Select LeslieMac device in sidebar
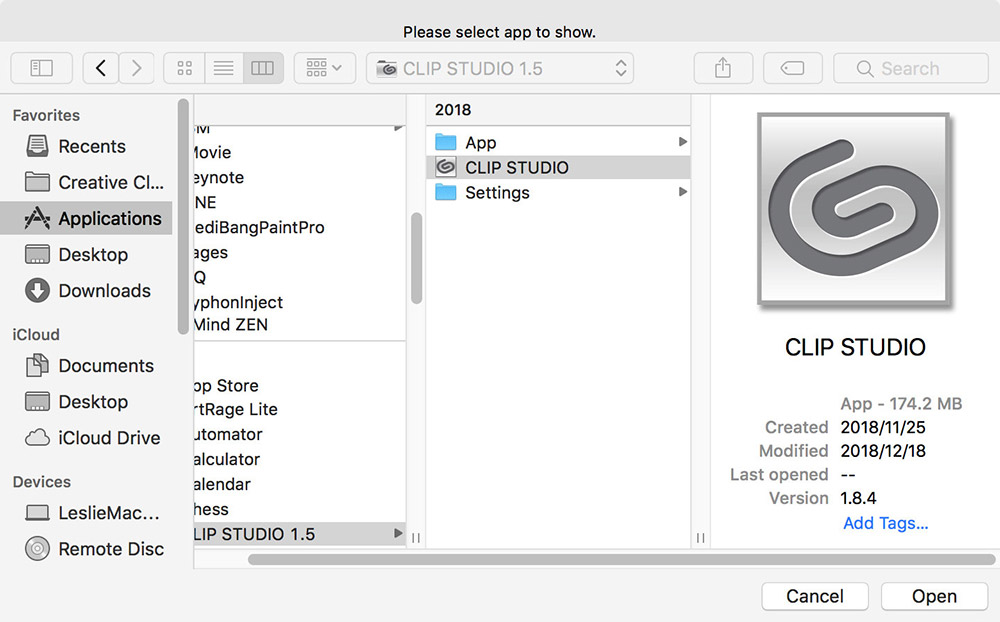1000x622 pixels. 86,513
